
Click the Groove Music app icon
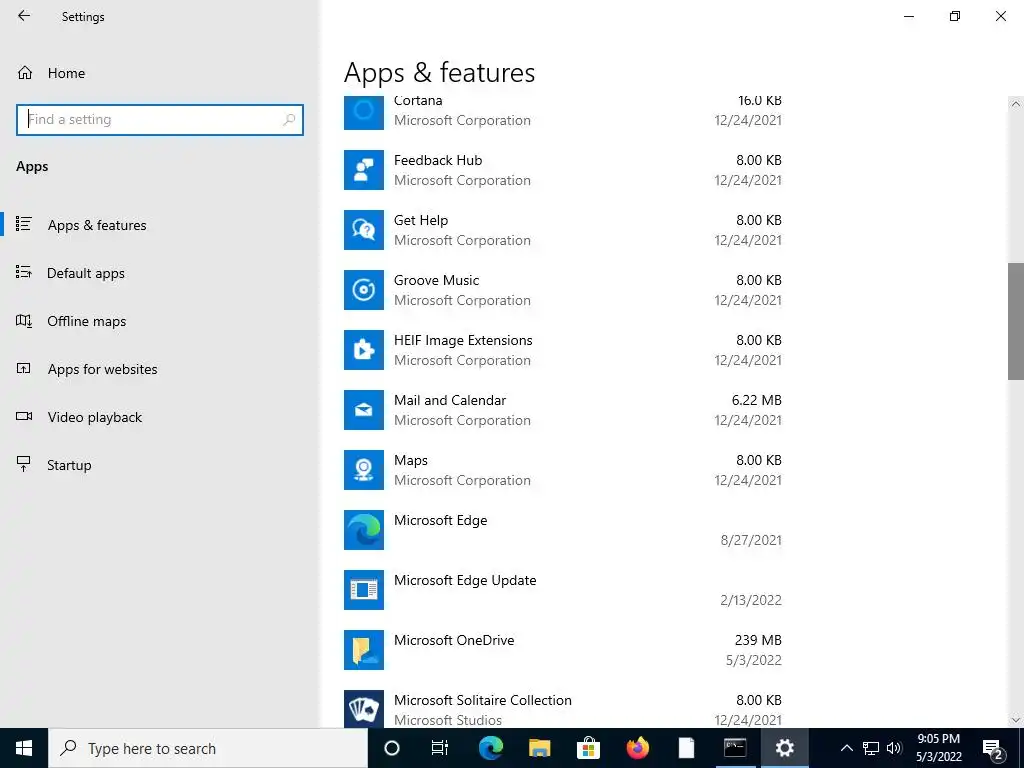(364, 290)
